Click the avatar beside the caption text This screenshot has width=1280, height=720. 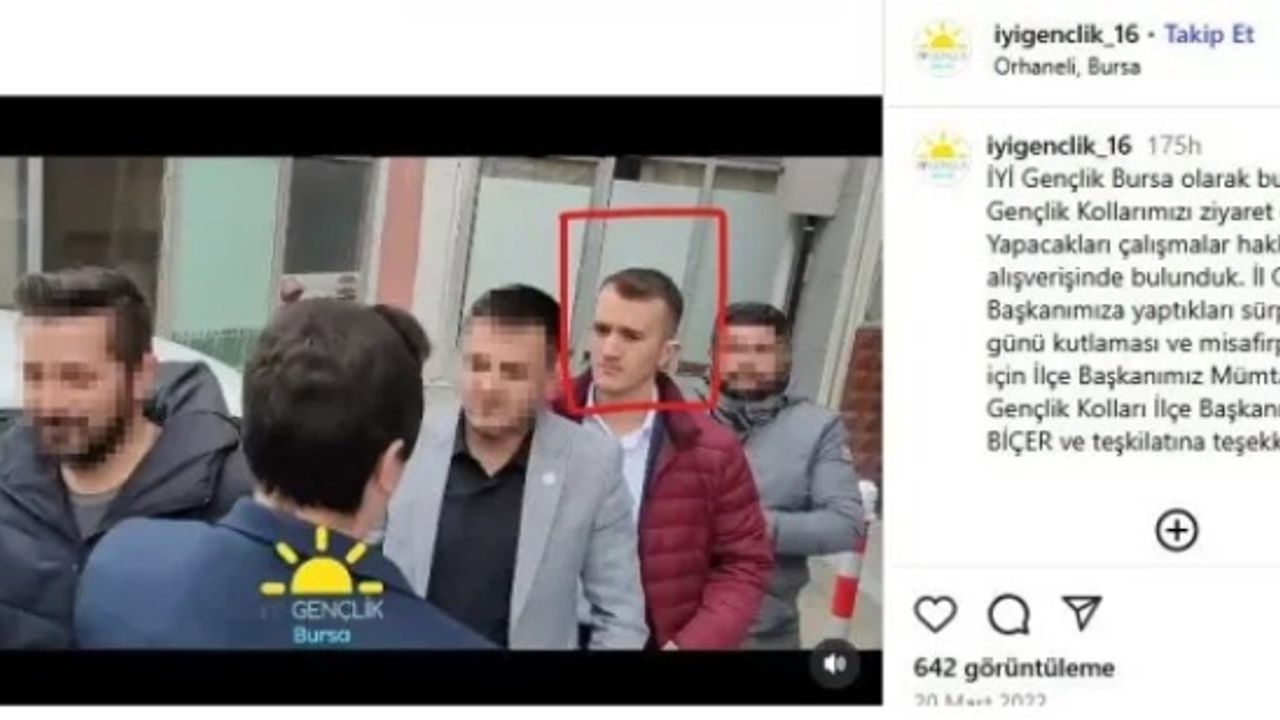(x=942, y=158)
